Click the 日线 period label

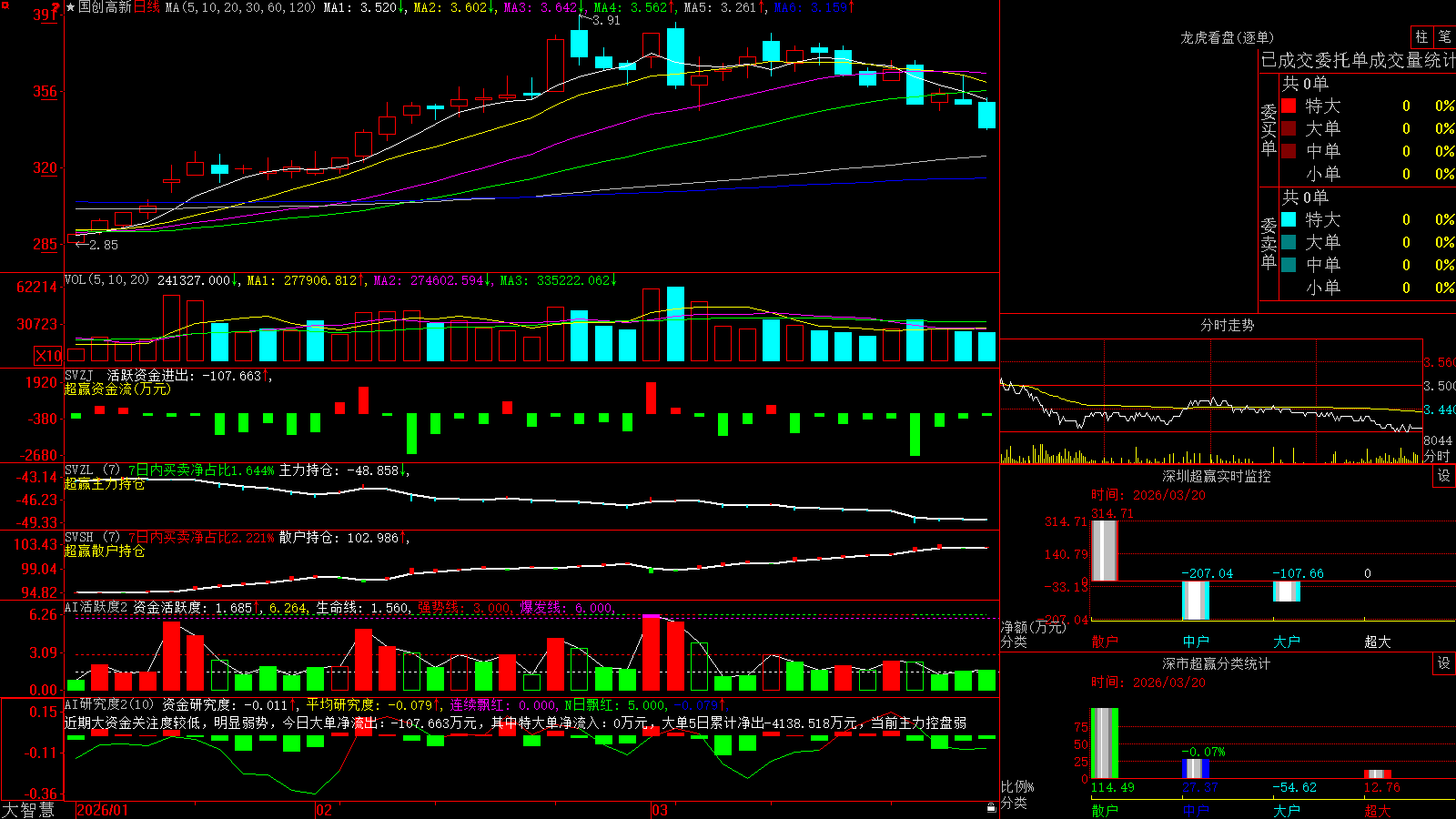tap(147, 7)
